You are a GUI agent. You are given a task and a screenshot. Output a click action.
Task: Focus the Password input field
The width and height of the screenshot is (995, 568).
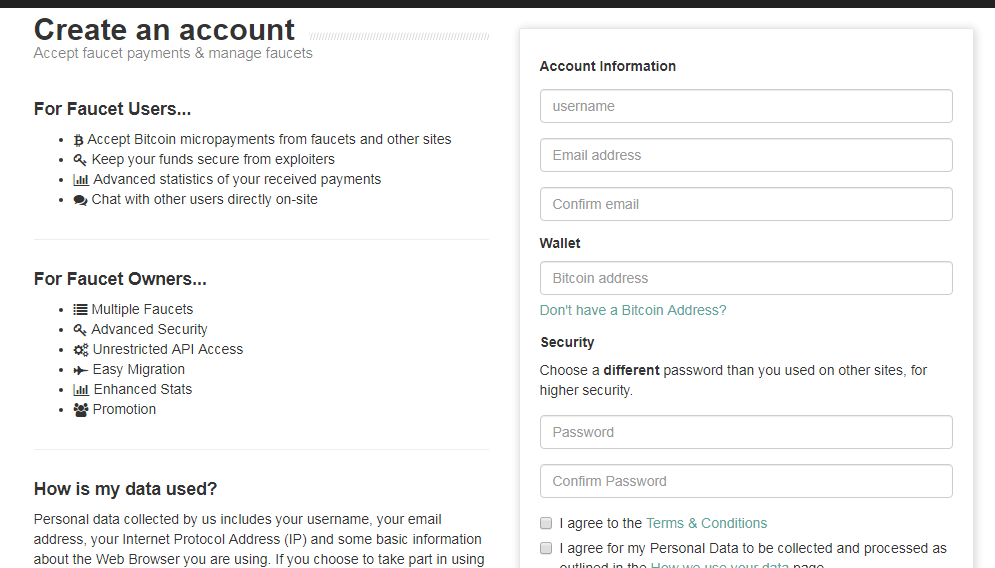[x=746, y=432]
